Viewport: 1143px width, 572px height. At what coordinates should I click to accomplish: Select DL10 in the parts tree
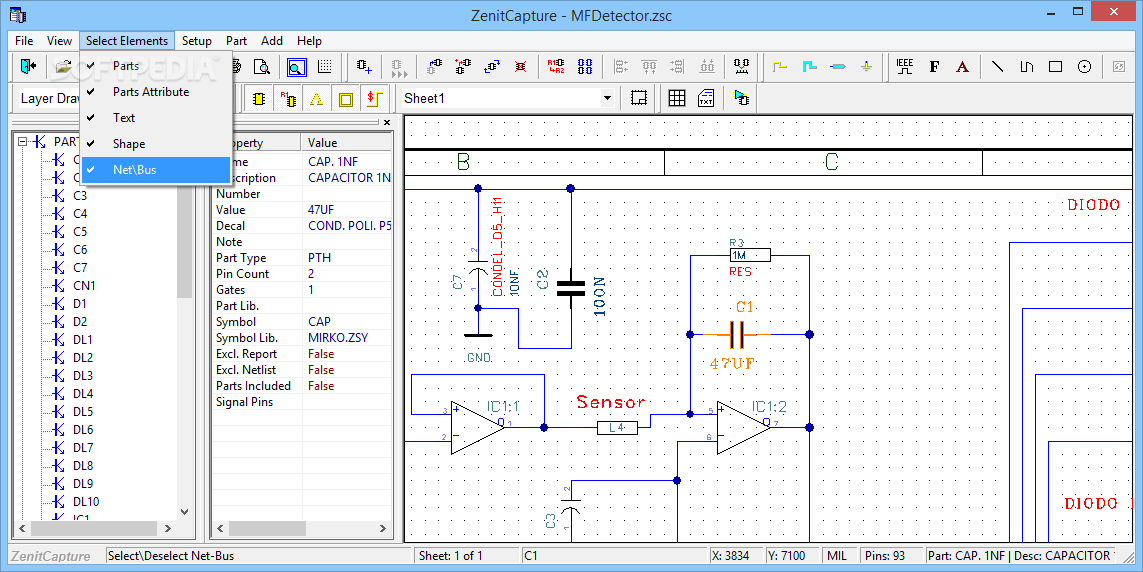(x=86, y=501)
